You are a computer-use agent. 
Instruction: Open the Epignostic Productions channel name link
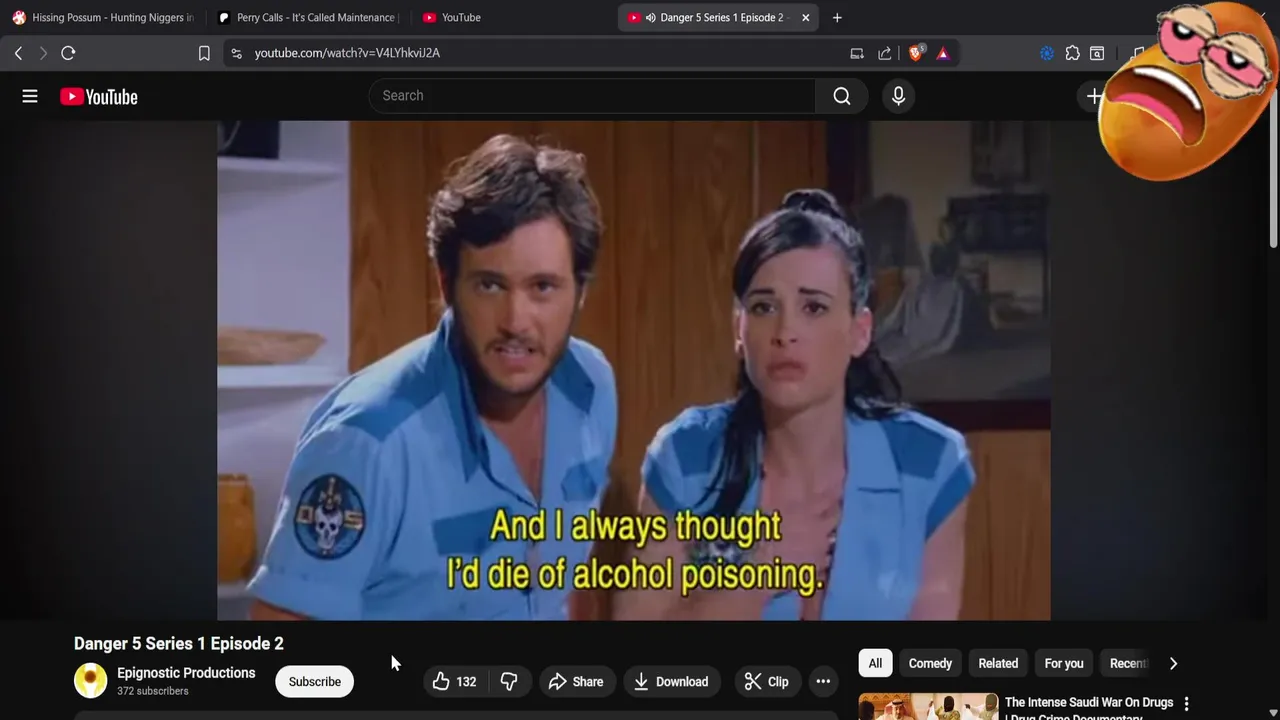click(186, 673)
